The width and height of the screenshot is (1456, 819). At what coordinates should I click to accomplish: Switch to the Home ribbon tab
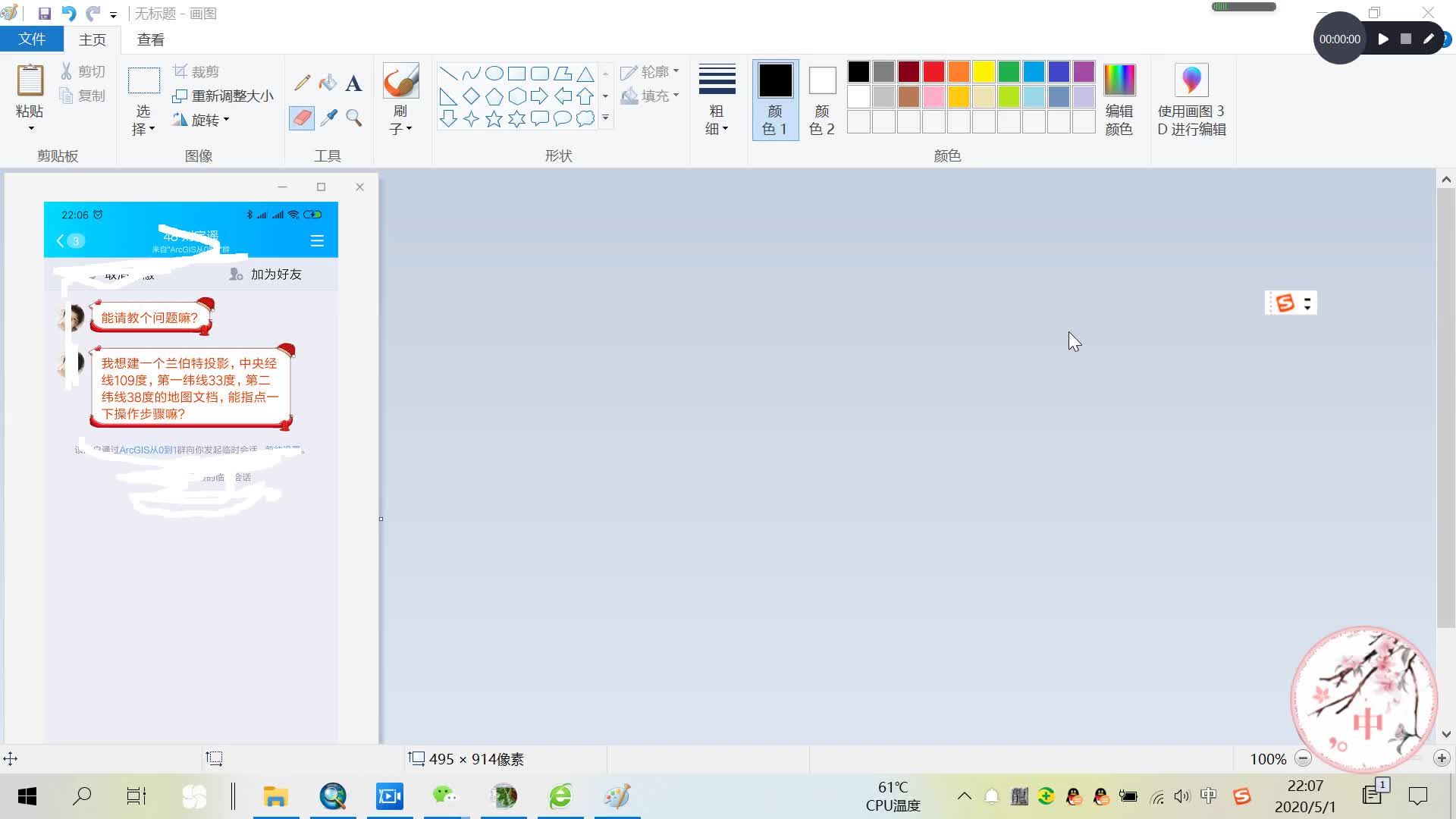tap(93, 39)
